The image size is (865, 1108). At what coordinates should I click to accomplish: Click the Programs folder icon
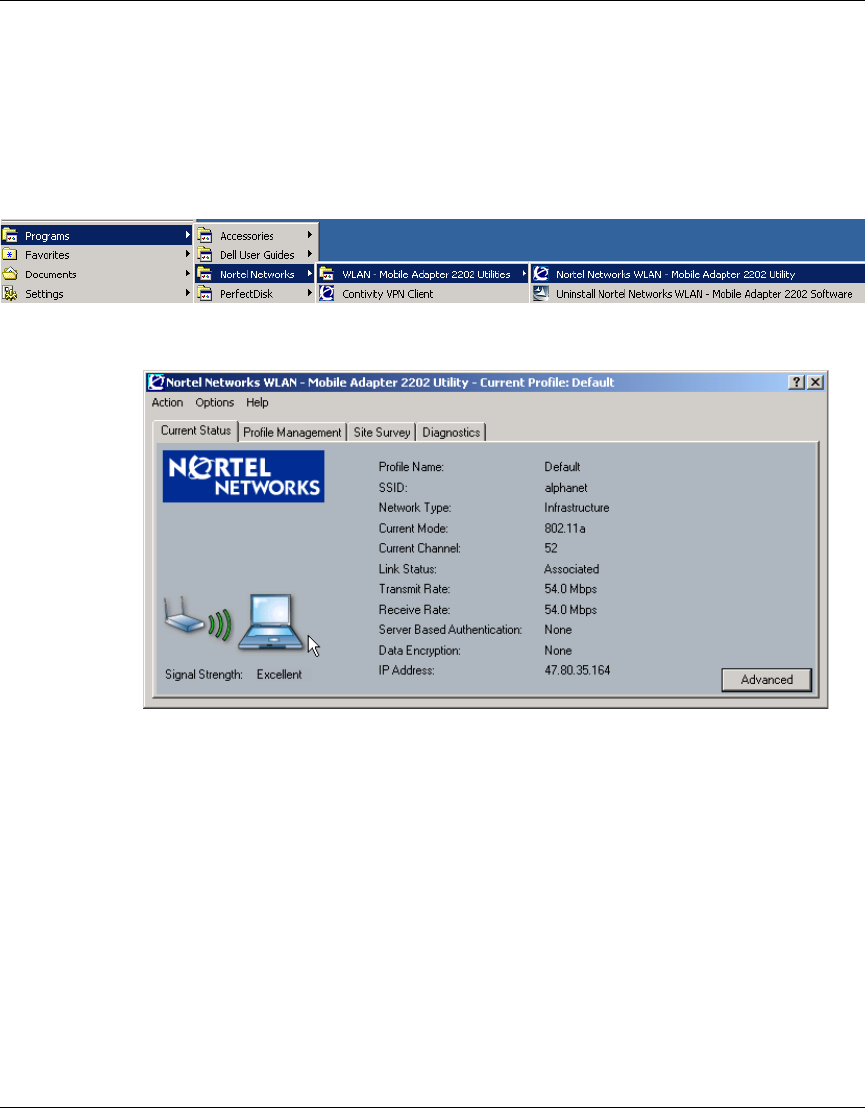pyautogui.click(x=10, y=235)
